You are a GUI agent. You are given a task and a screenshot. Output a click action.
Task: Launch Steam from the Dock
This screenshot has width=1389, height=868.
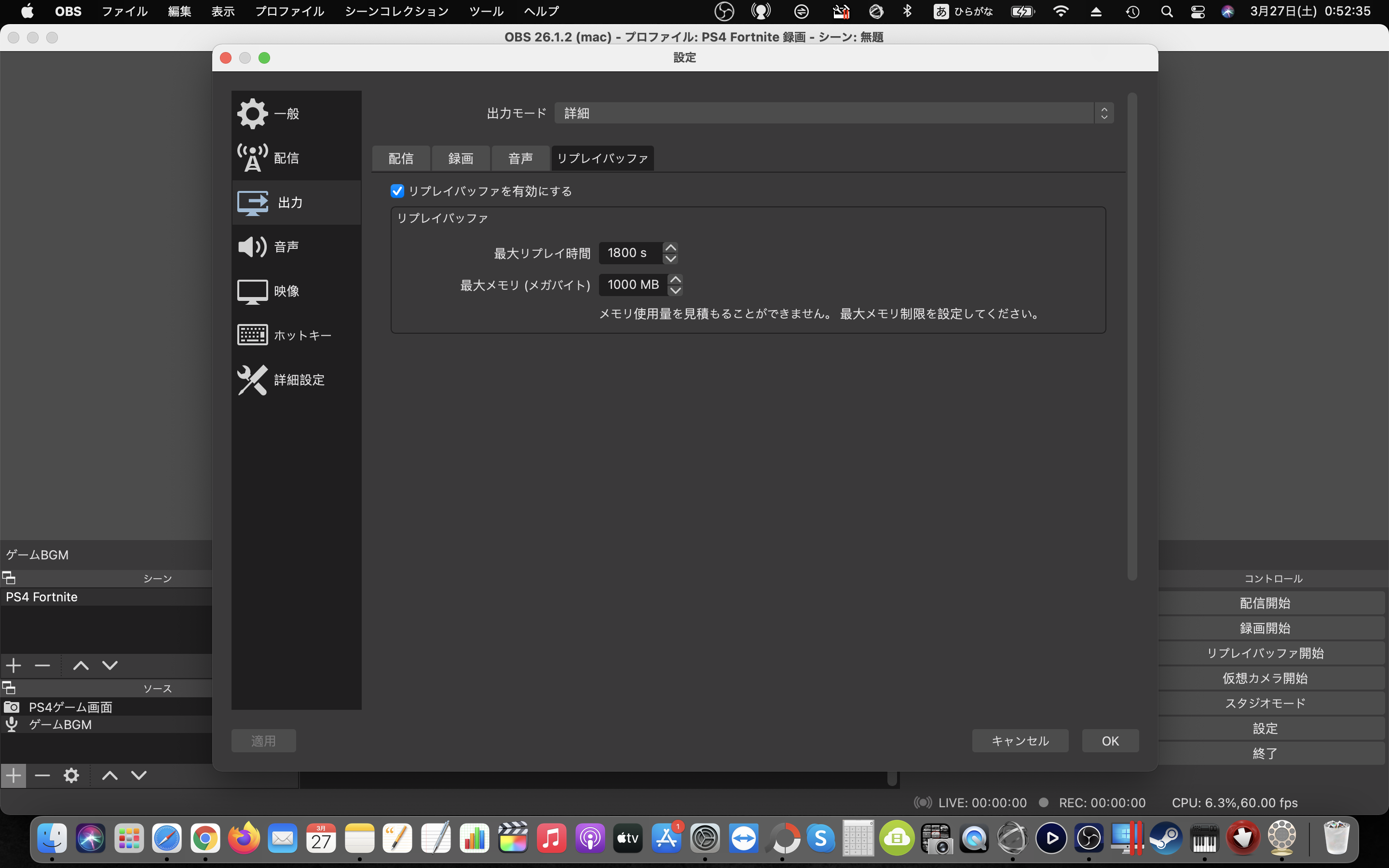(1166, 839)
